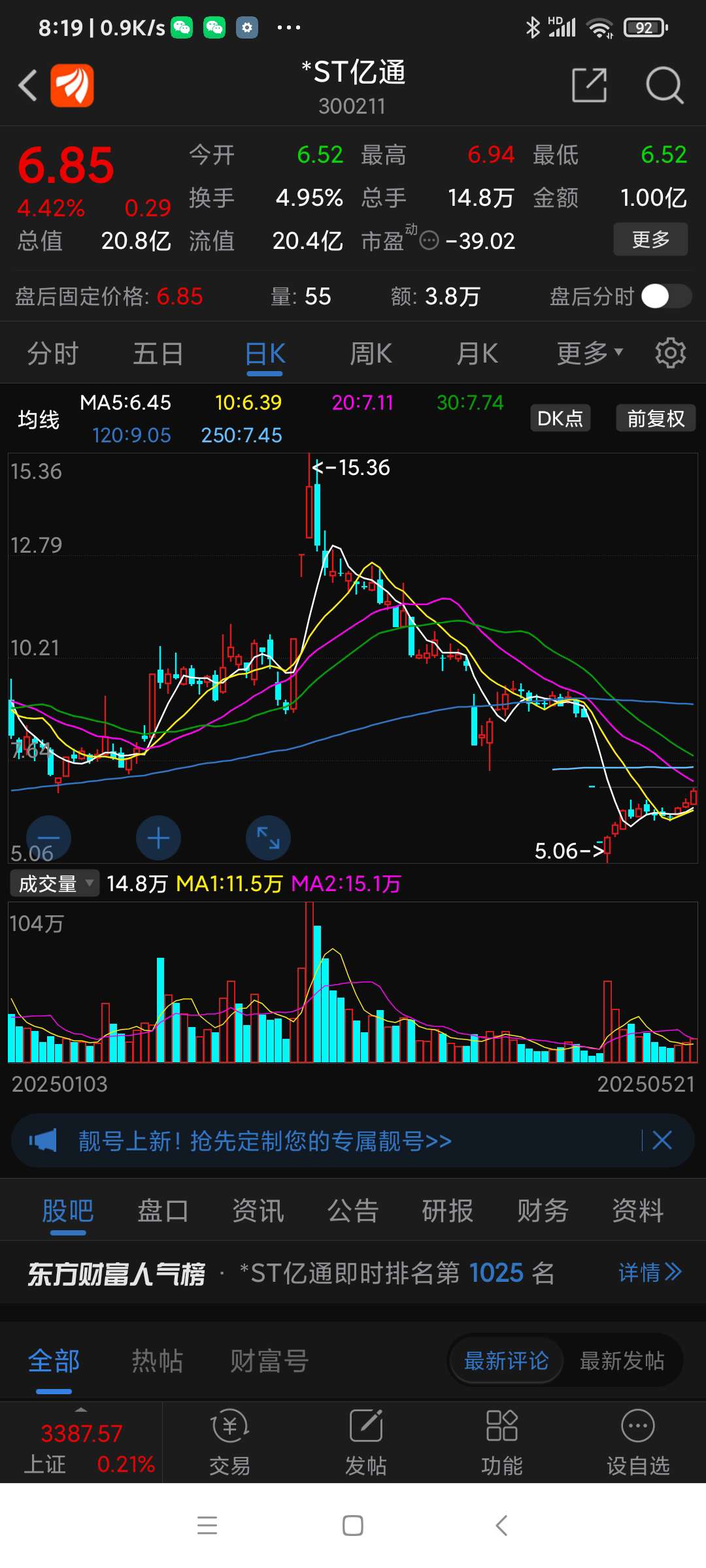This screenshot has width=706, height=1568.
Task: Open the 财务 tab
Action: pos(543,1211)
